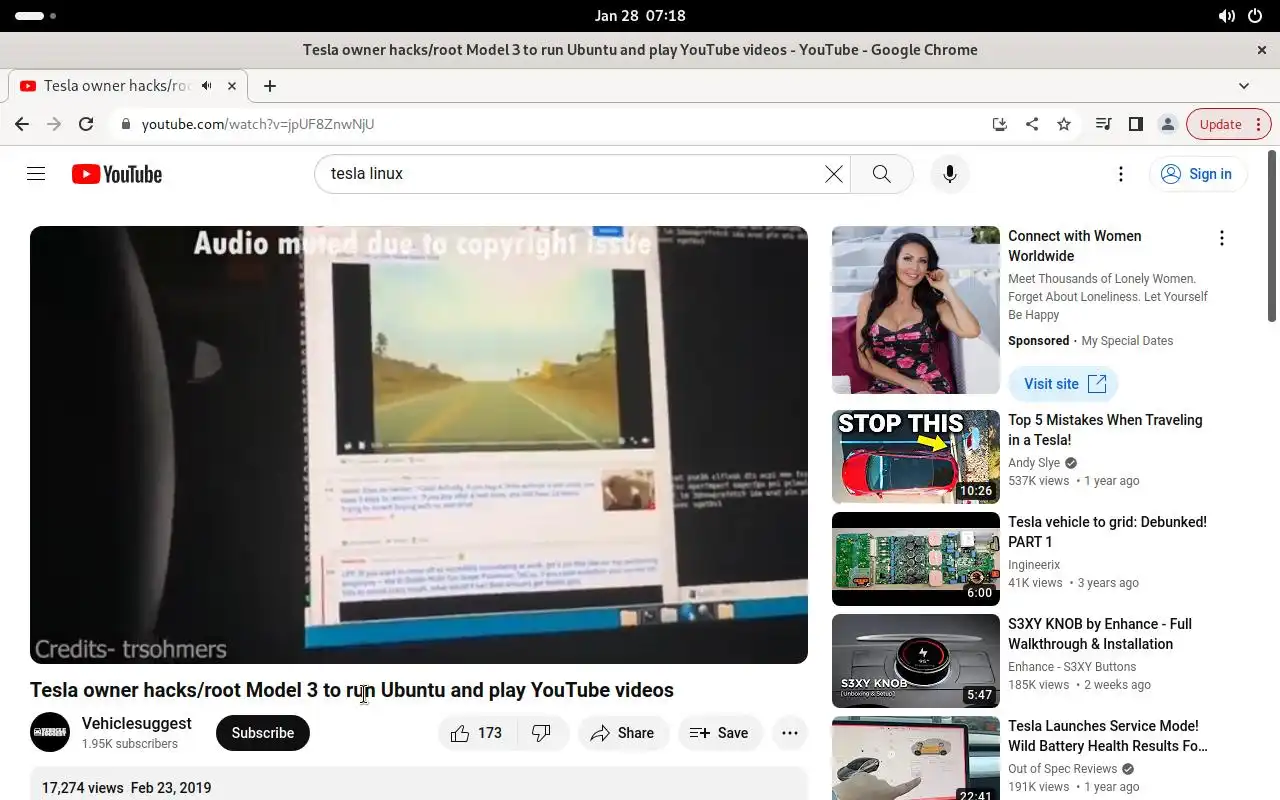Click the page vertical scrollbar
Image resolution: width=1280 pixels, height=800 pixels.
point(1273,236)
